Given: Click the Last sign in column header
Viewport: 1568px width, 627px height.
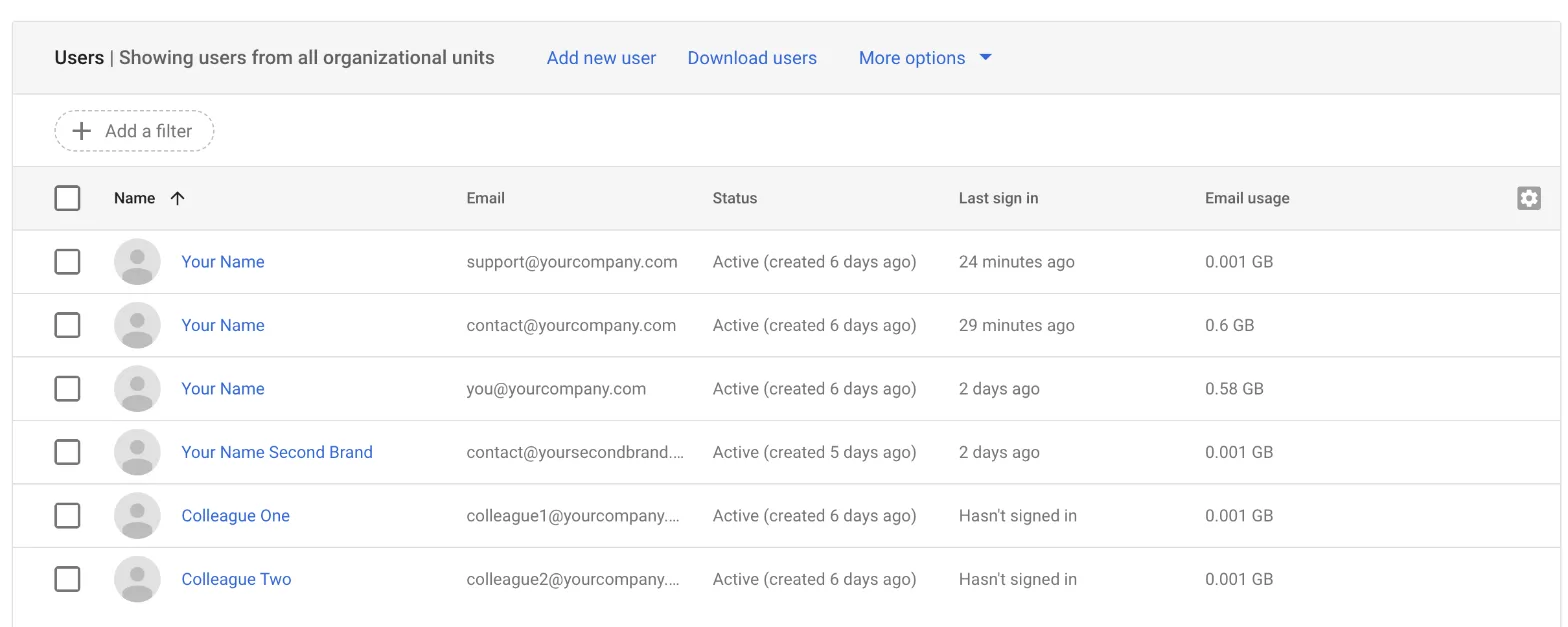Looking at the screenshot, I should point(998,198).
